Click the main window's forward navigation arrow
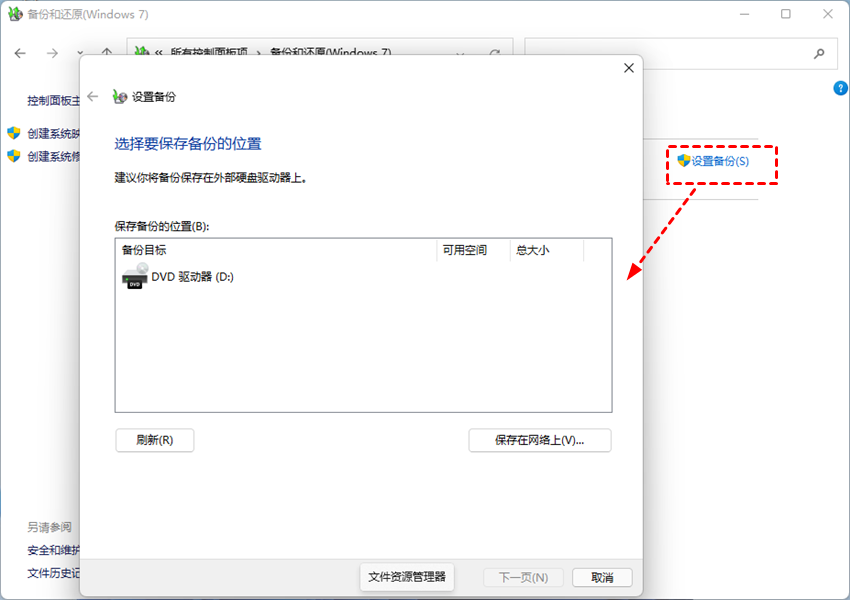 (x=51, y=54)
